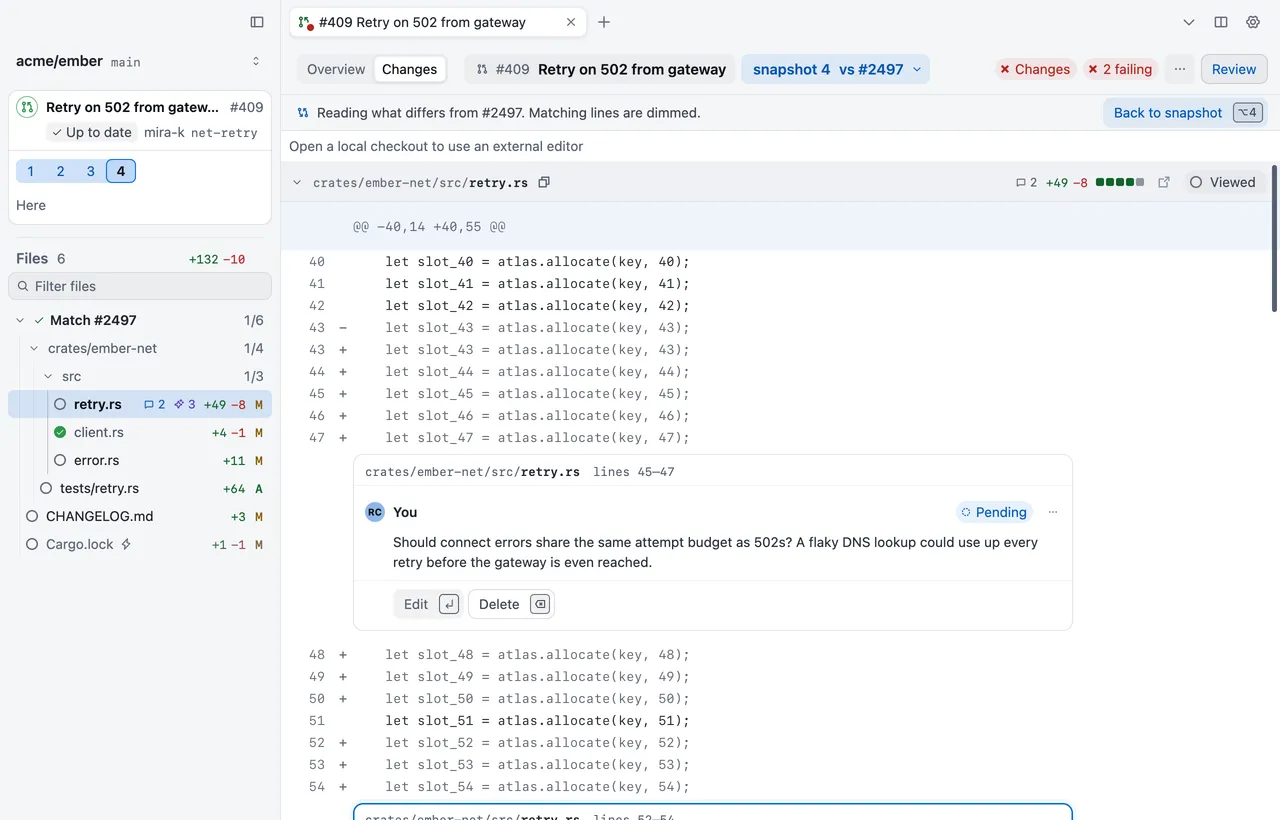Collapse the src folder

[48, 376]
